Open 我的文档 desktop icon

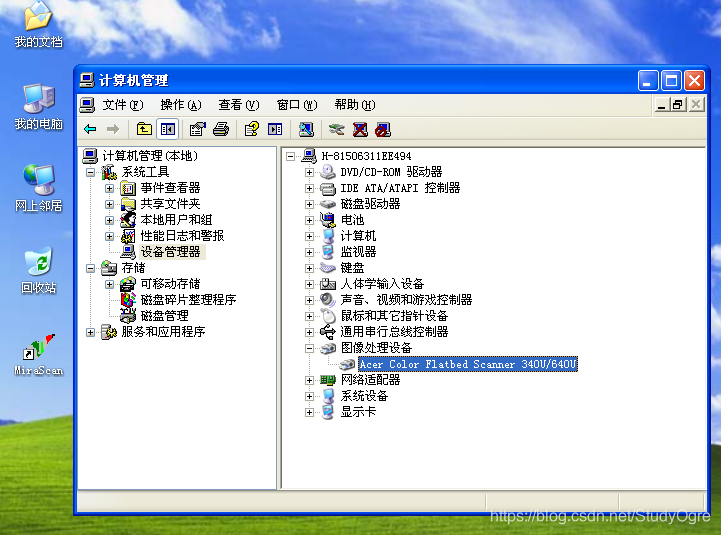(39, 25)
